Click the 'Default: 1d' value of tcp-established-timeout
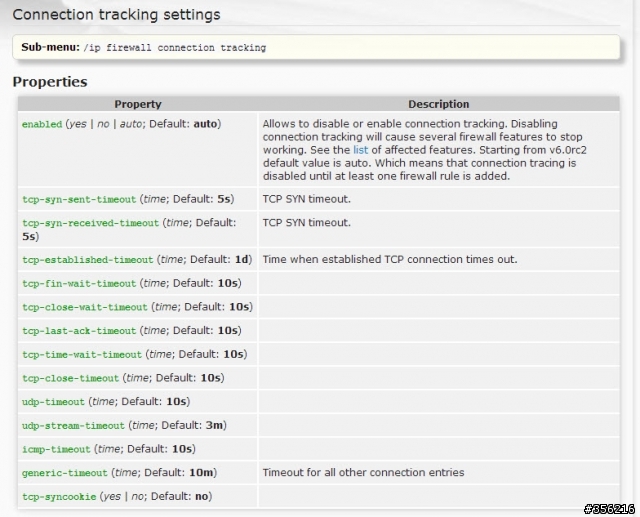 219,260
